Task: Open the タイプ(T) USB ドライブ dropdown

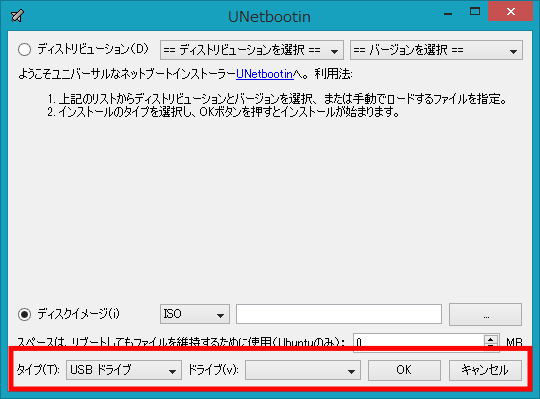Action: click(124, 370)
